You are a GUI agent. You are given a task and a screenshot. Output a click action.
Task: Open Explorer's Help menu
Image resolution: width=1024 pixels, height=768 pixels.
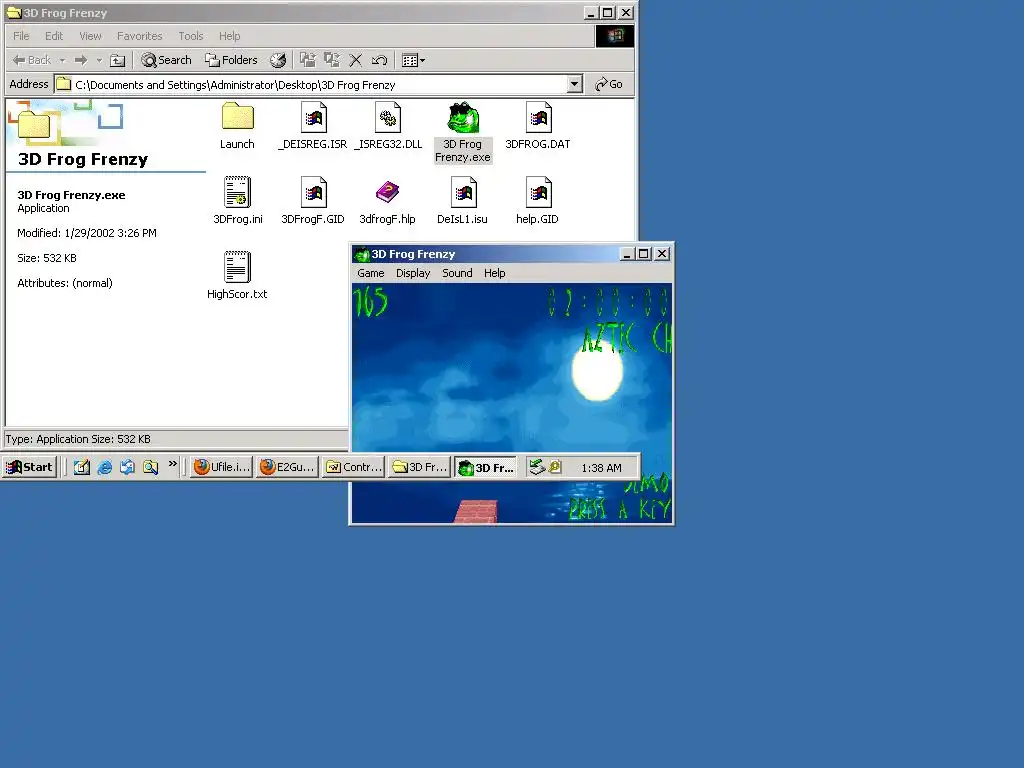[x=229, y=36]
